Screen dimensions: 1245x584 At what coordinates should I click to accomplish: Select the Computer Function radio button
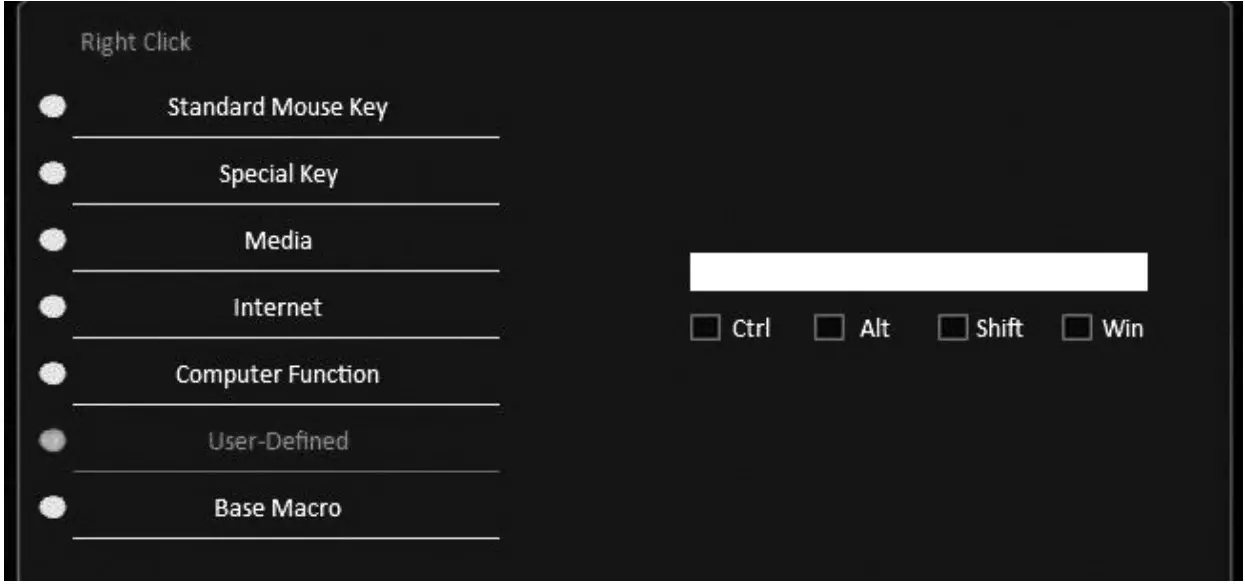(53, 374)
